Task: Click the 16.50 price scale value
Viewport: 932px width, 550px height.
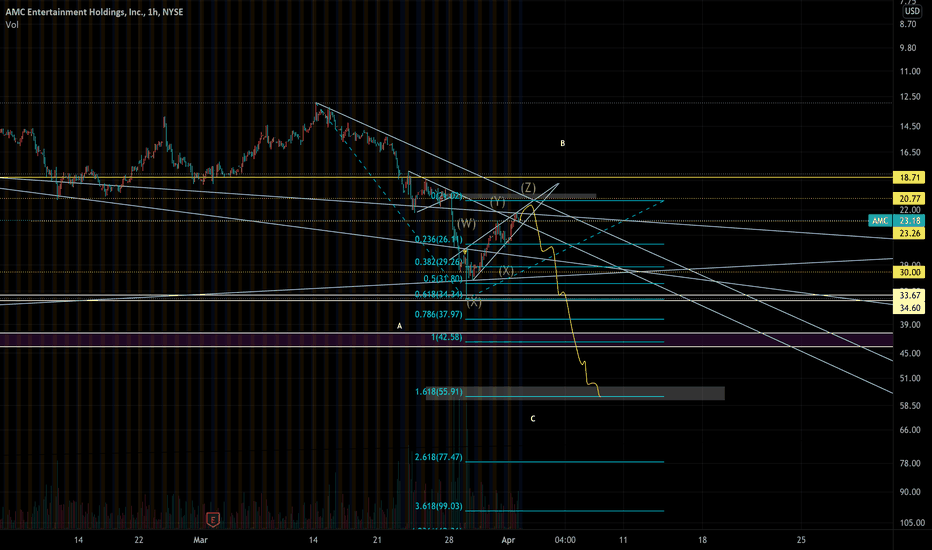Action: coord(910,152)
